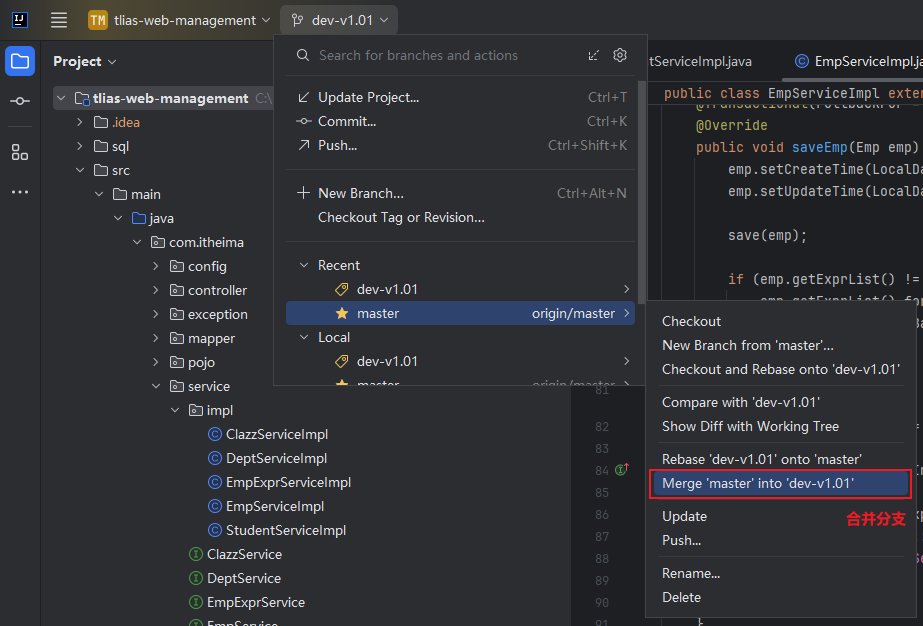
Task: Click the ClazzServiceImpl class icon
Action: point(215,435)
